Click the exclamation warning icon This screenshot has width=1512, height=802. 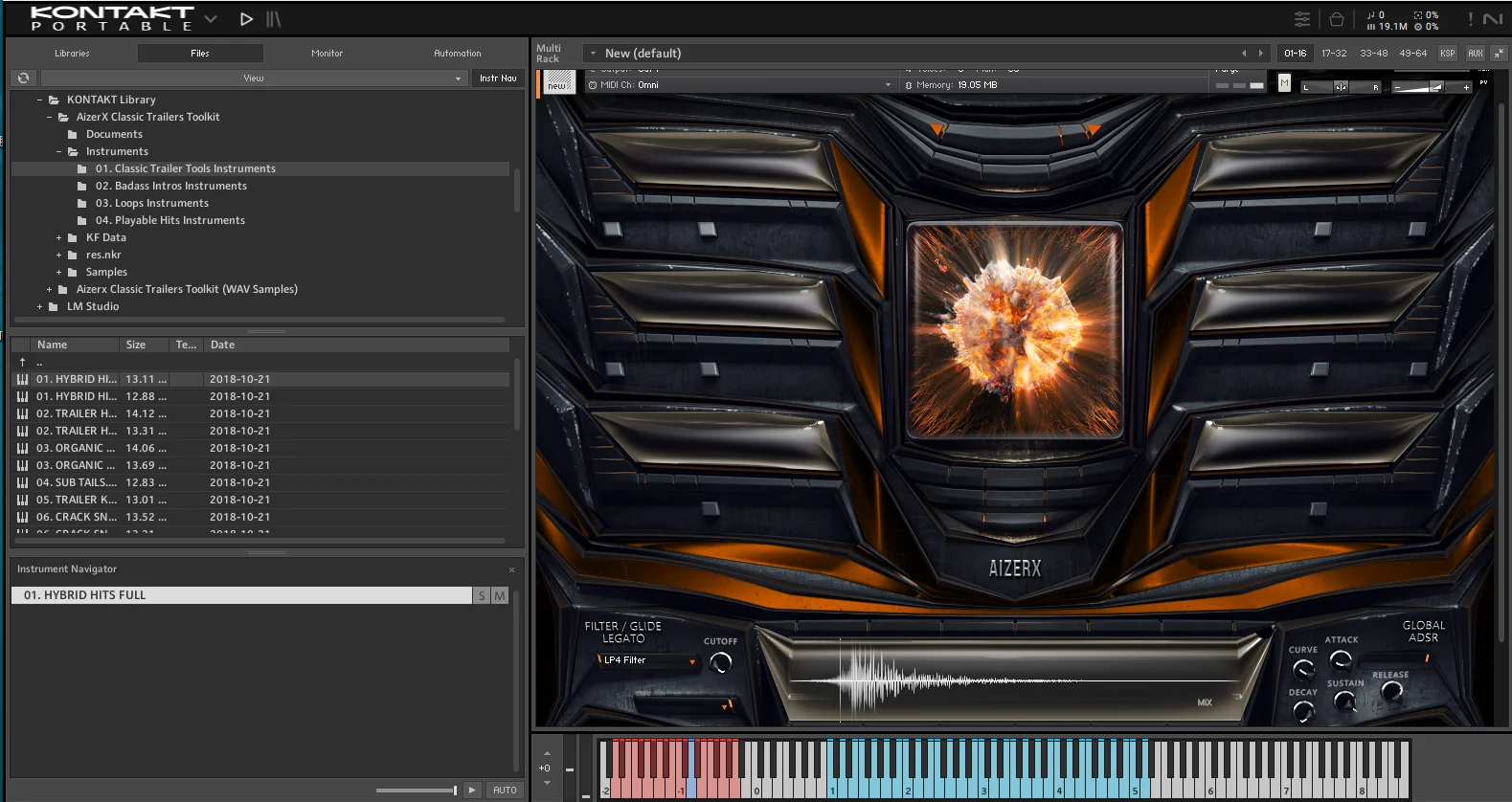[1470, 19]
